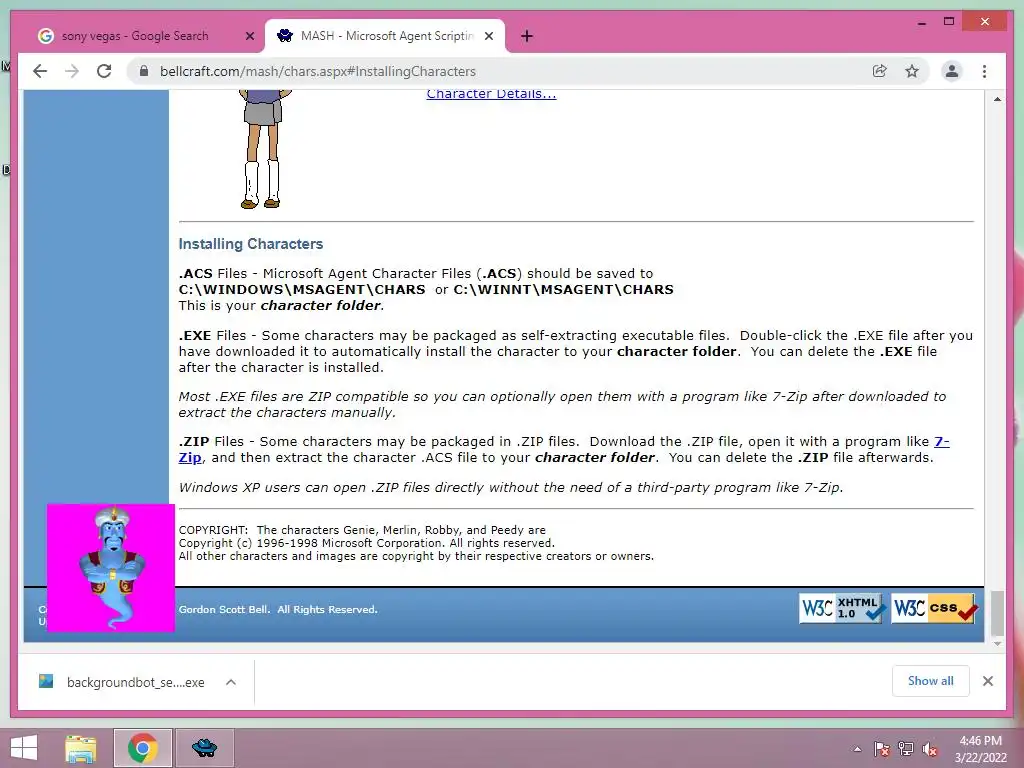Close the sony vegas Google Search tab
Screen dimensions: 1024x768
[x=249, y=36]
